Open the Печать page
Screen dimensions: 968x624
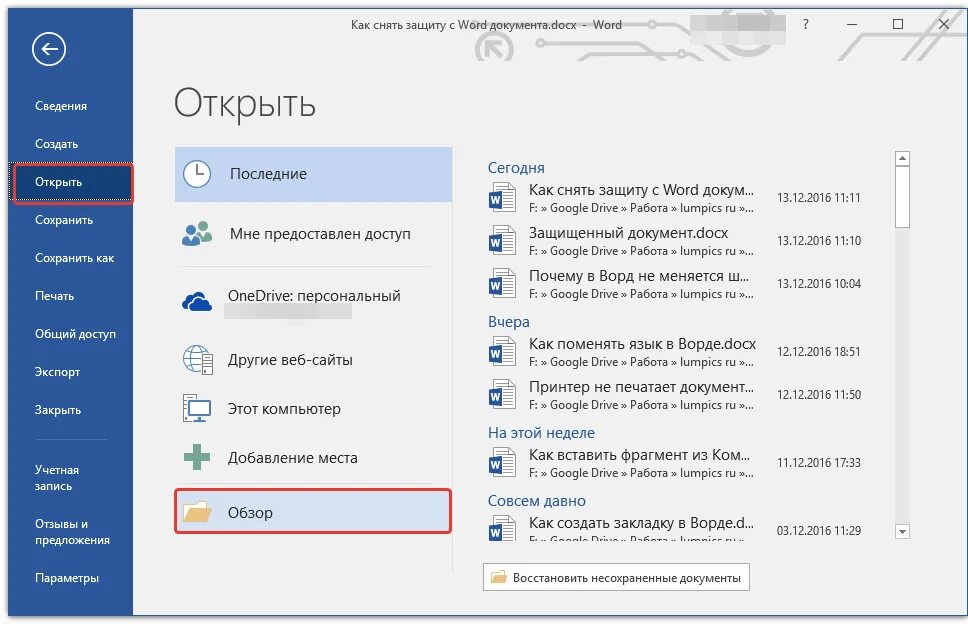click(x=54, y=296)
